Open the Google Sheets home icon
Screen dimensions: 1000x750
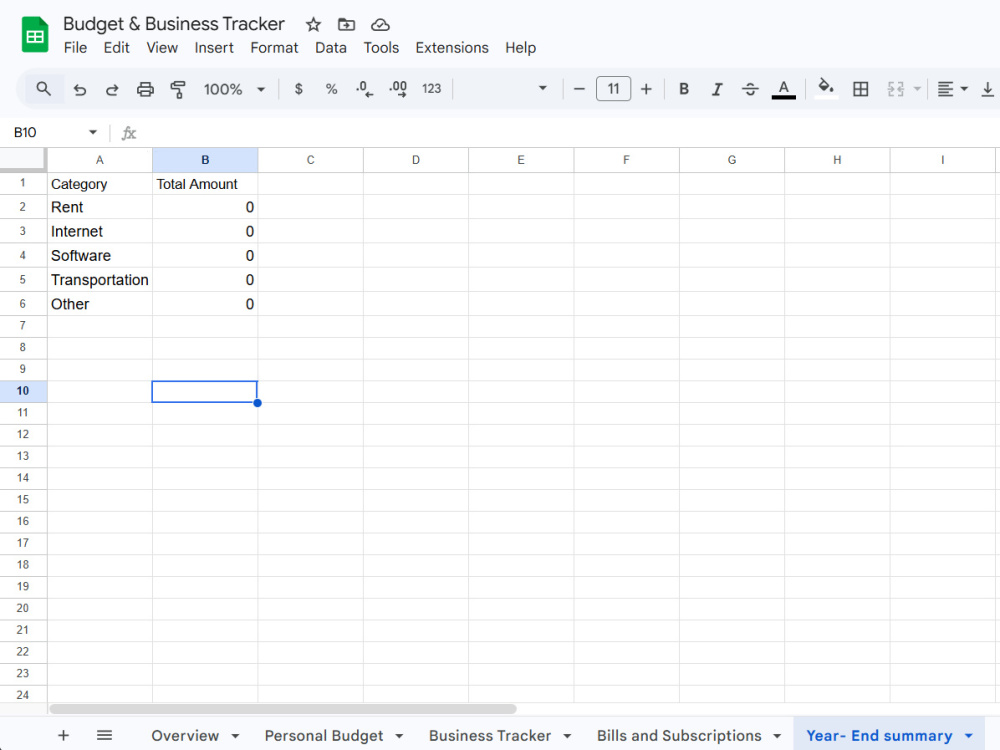(x=35, y=35)
